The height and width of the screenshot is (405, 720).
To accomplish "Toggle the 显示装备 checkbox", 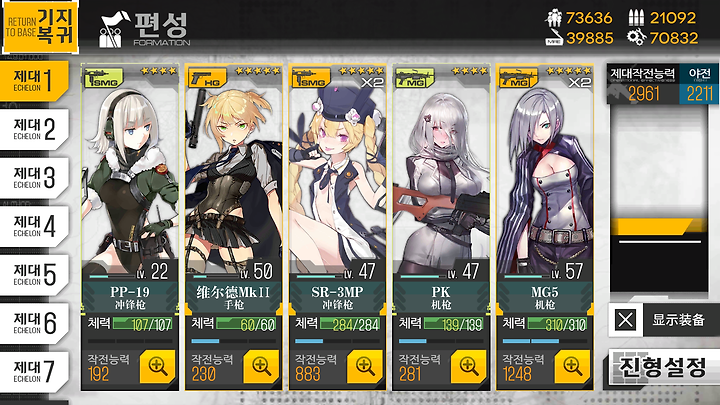I will click(625, 320).
